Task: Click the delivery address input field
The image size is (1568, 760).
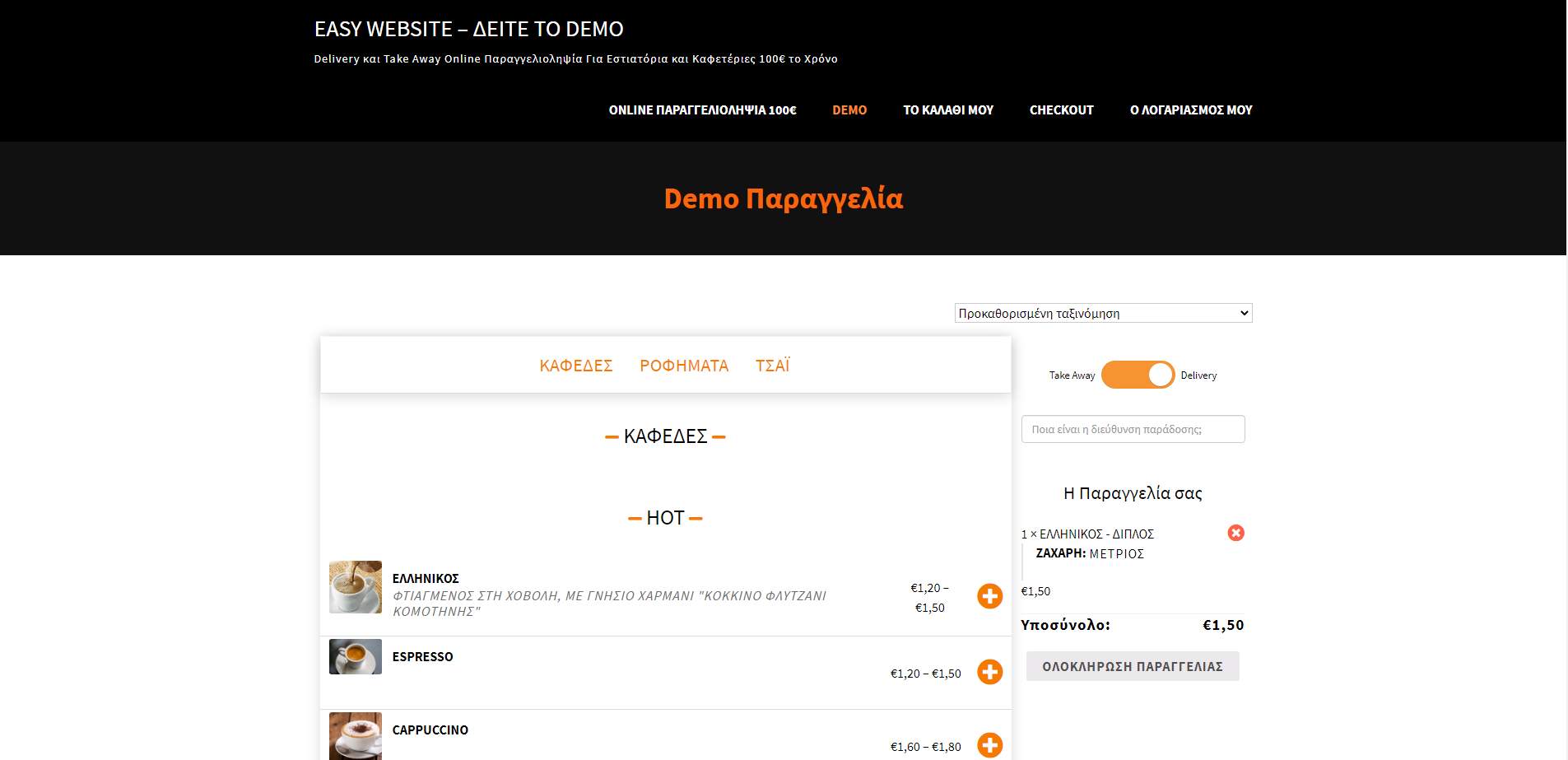Action: point(1133,429)
